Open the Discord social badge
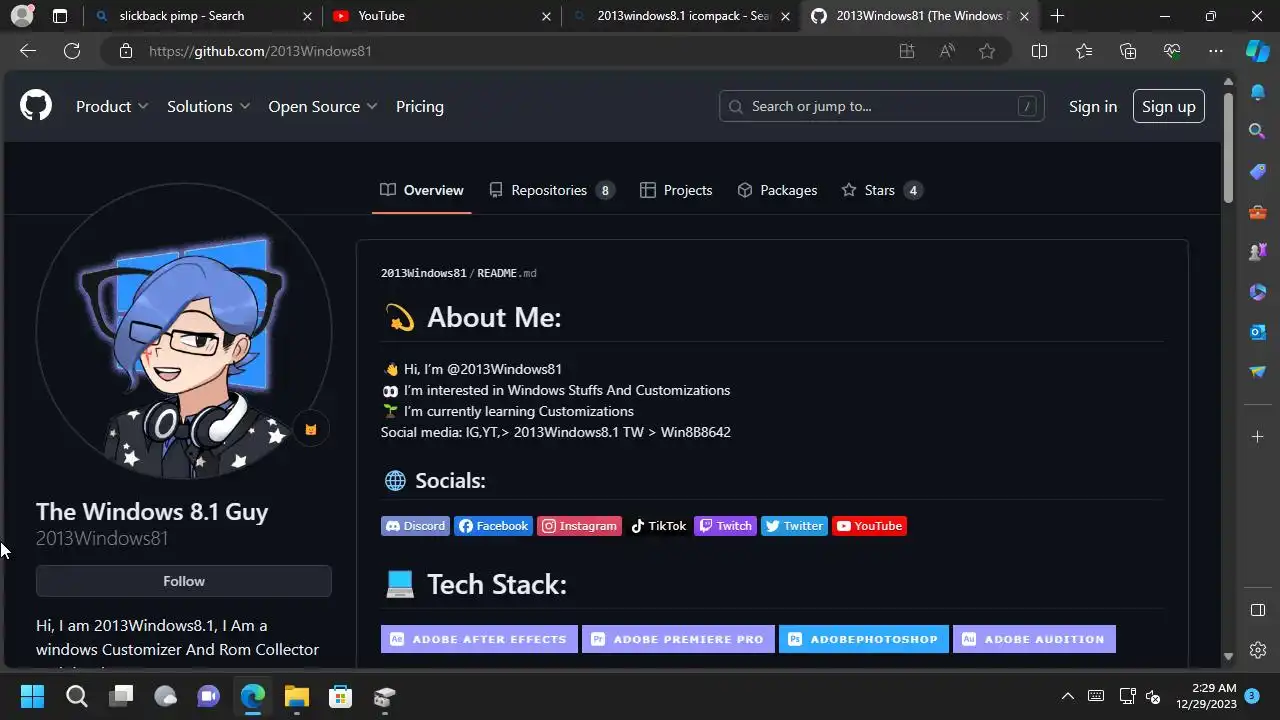 point(416,526)
